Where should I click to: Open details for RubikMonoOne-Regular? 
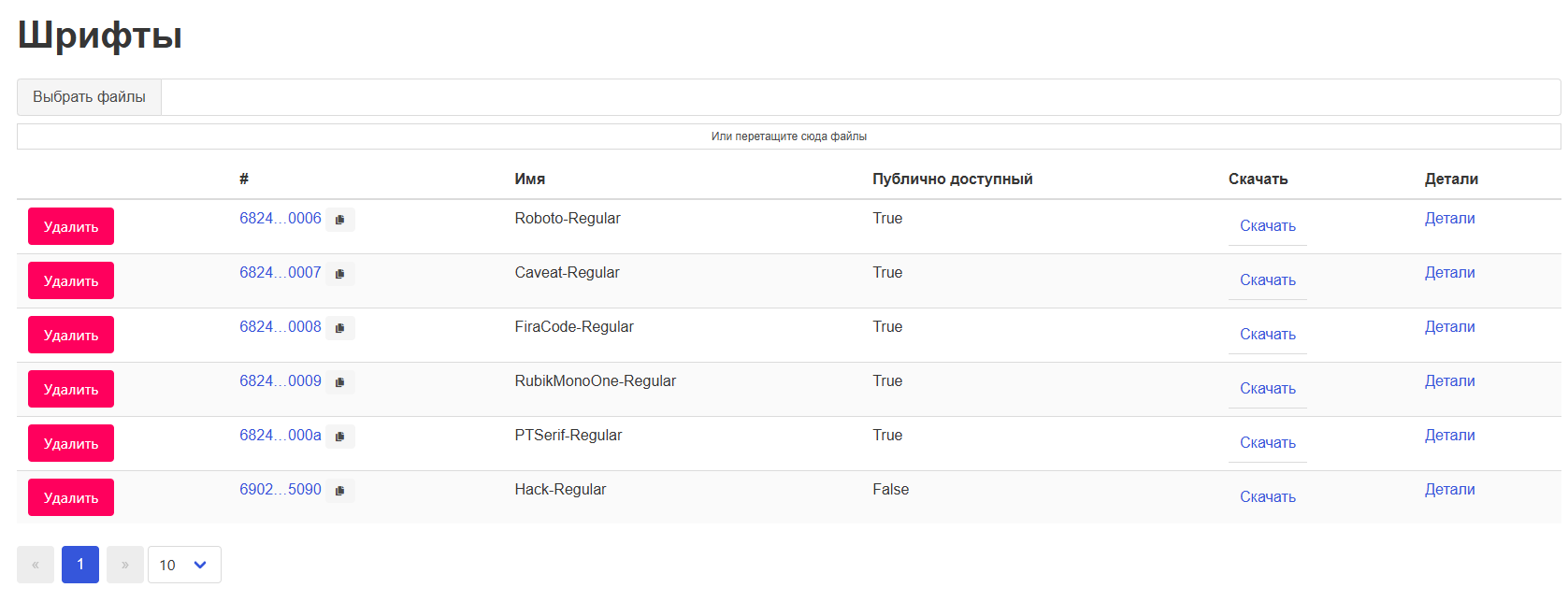(x=1449, y=381)
